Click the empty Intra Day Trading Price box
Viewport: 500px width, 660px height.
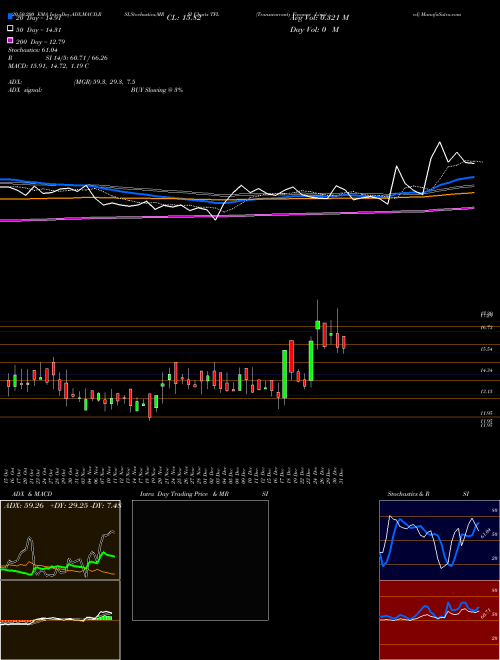(200, 560)
